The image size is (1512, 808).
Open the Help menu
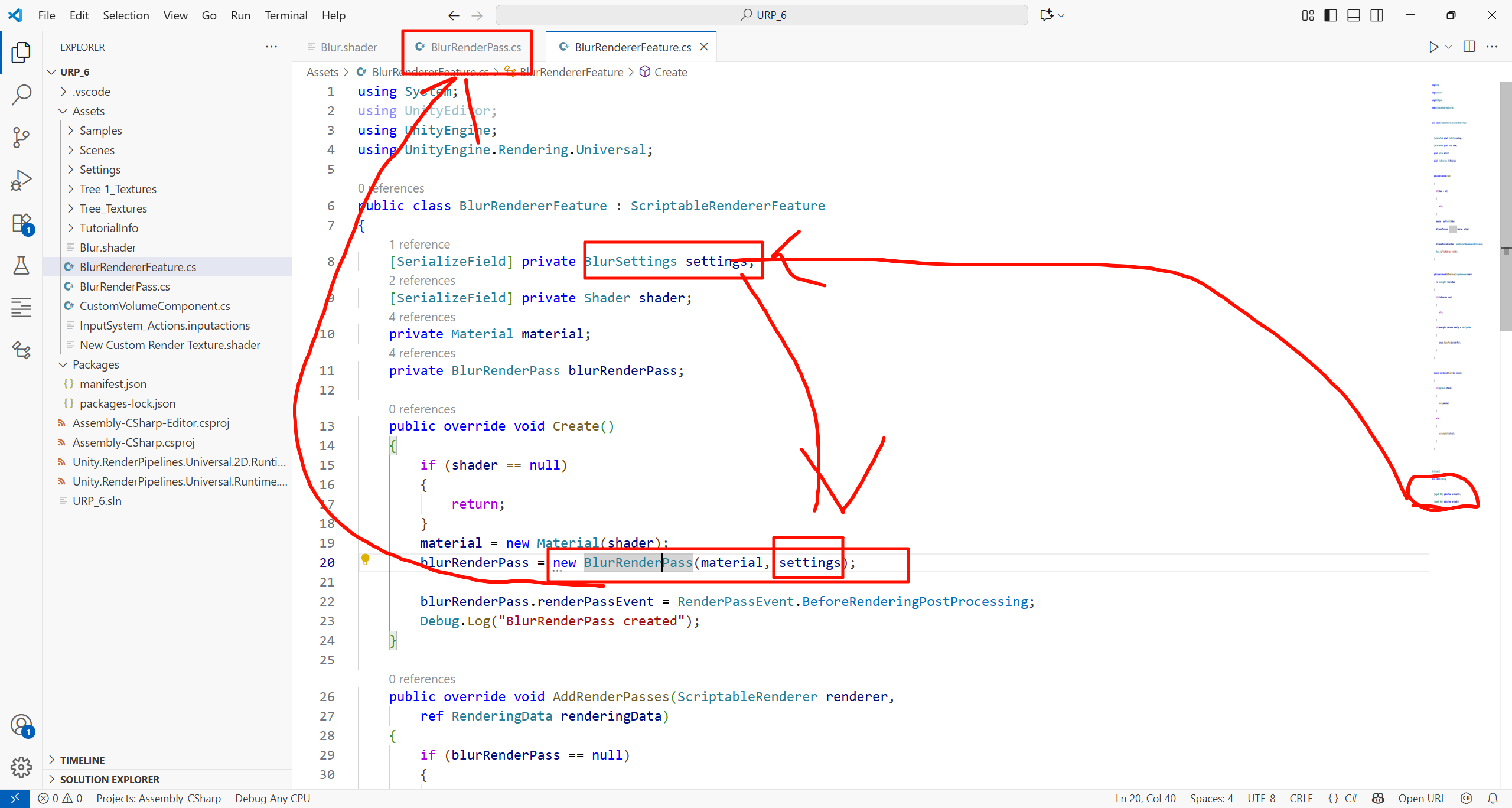(x=334, y=15)
